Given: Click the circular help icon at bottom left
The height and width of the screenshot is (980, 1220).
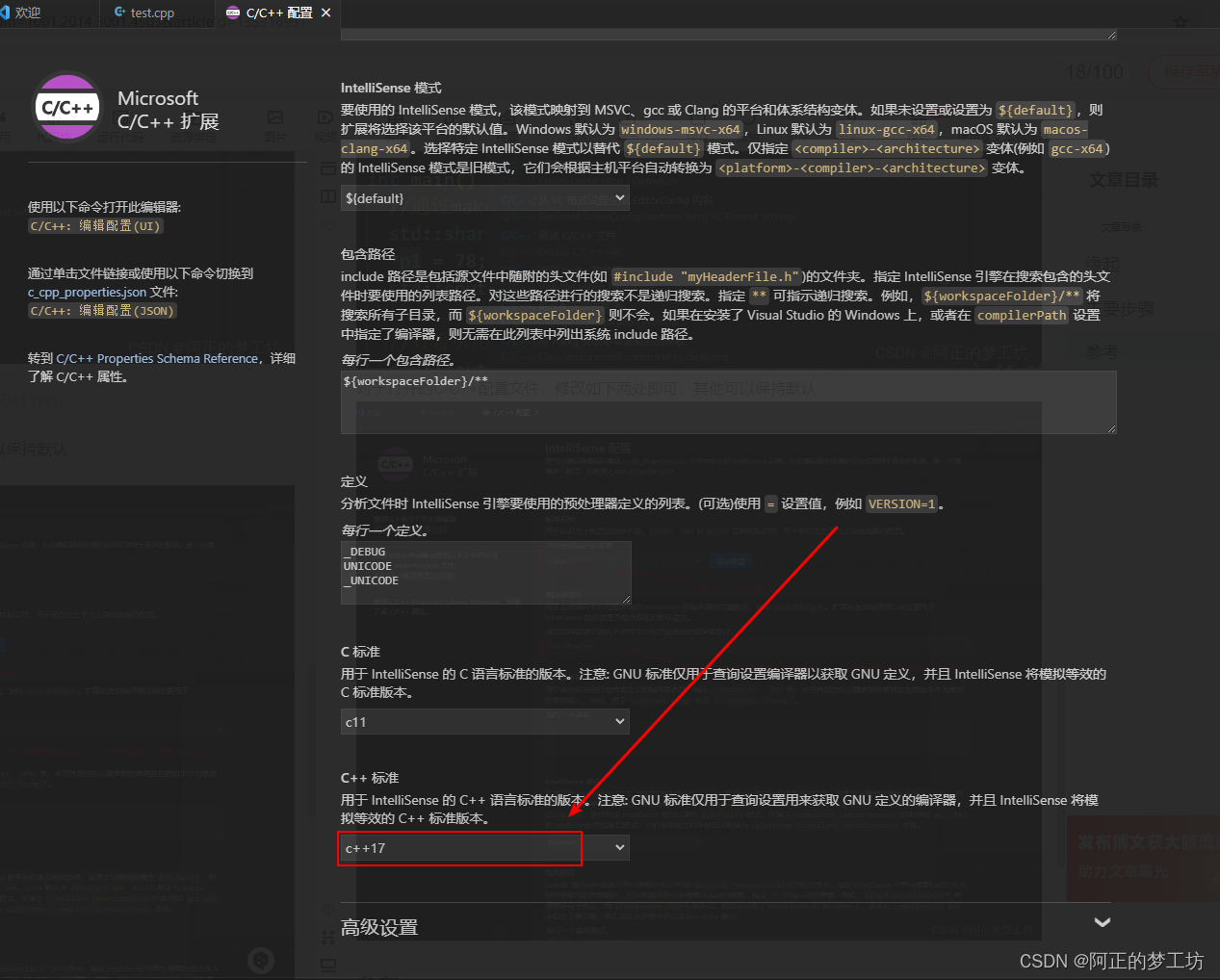Looking at the screenshot, I should pos(260,960).
